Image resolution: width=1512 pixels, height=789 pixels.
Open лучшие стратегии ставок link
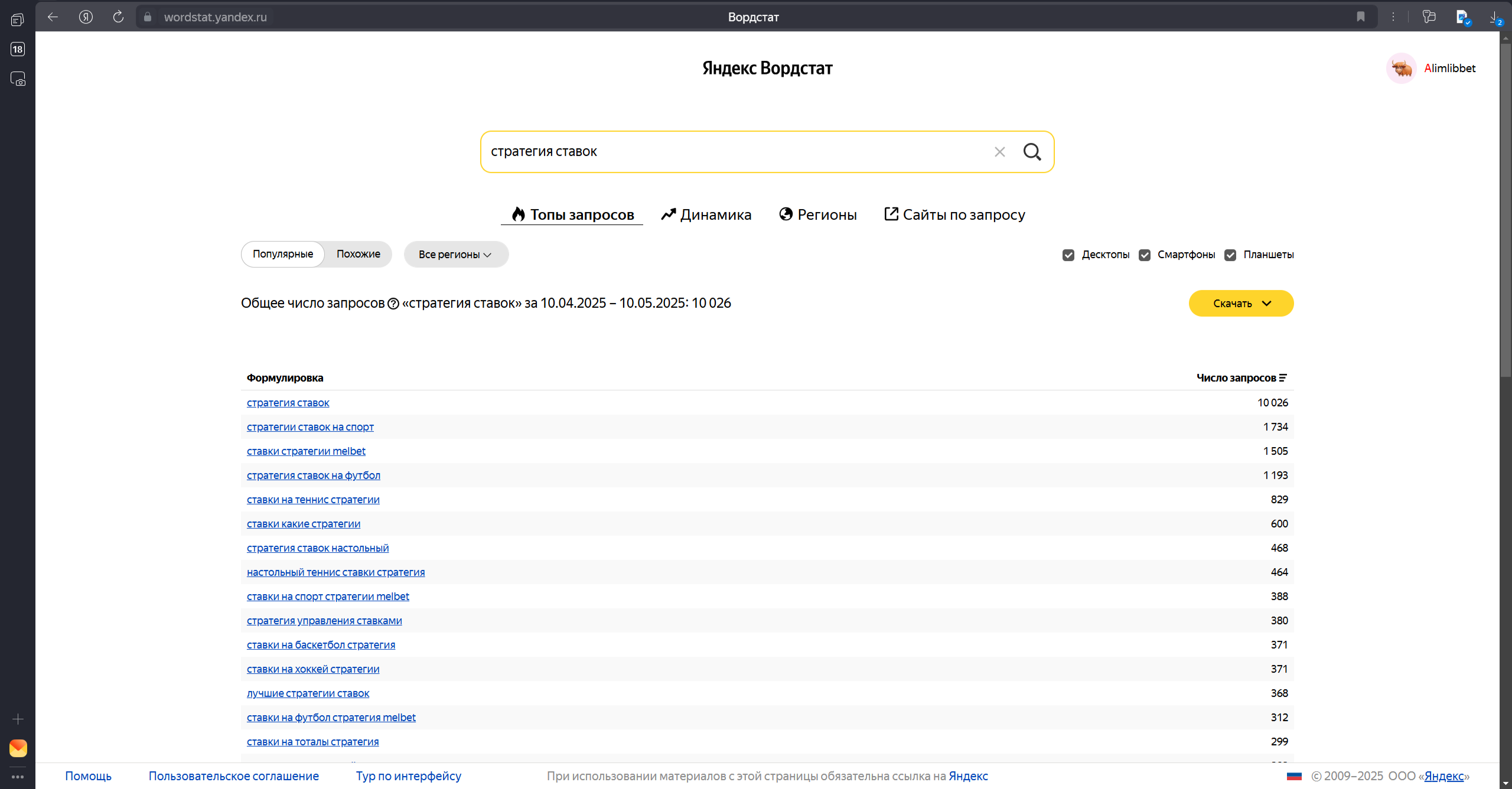point(308,693)
